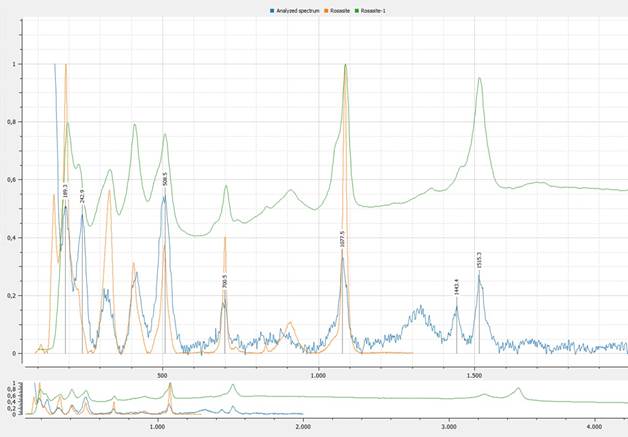Click the 0,6 y-axis label on main chart
The width and height of the screenshot is (628, 437).
10,180
